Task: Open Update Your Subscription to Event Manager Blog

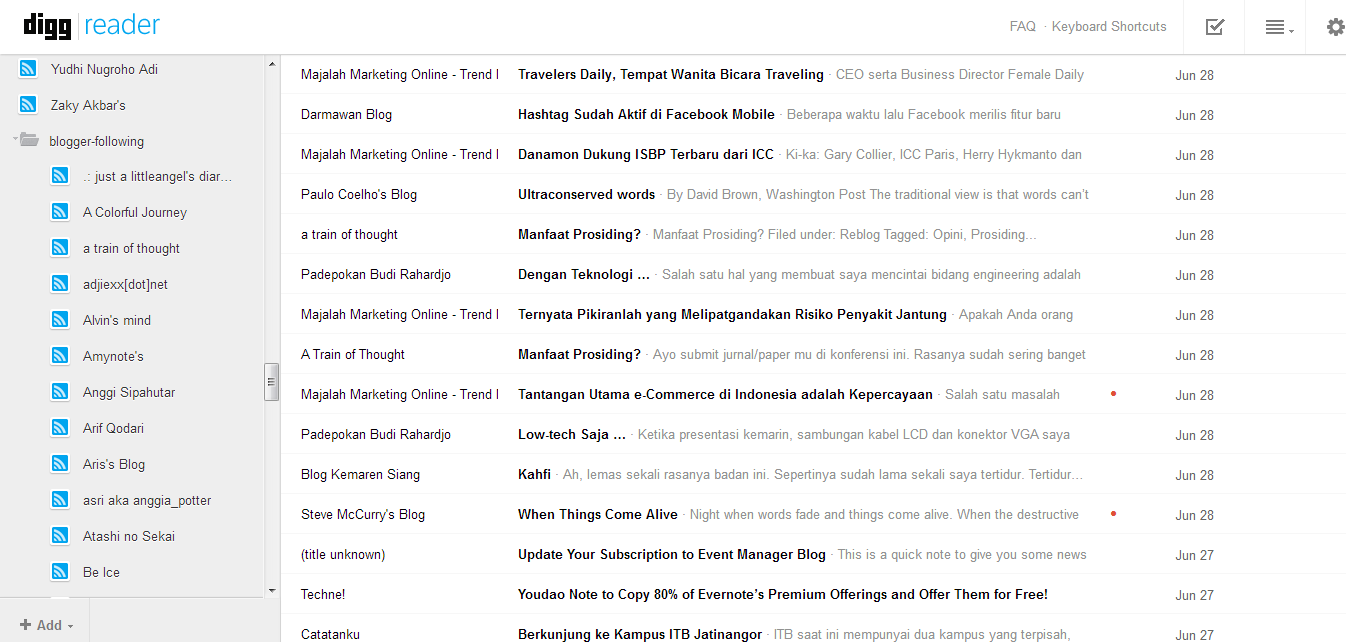Action: 672,554
